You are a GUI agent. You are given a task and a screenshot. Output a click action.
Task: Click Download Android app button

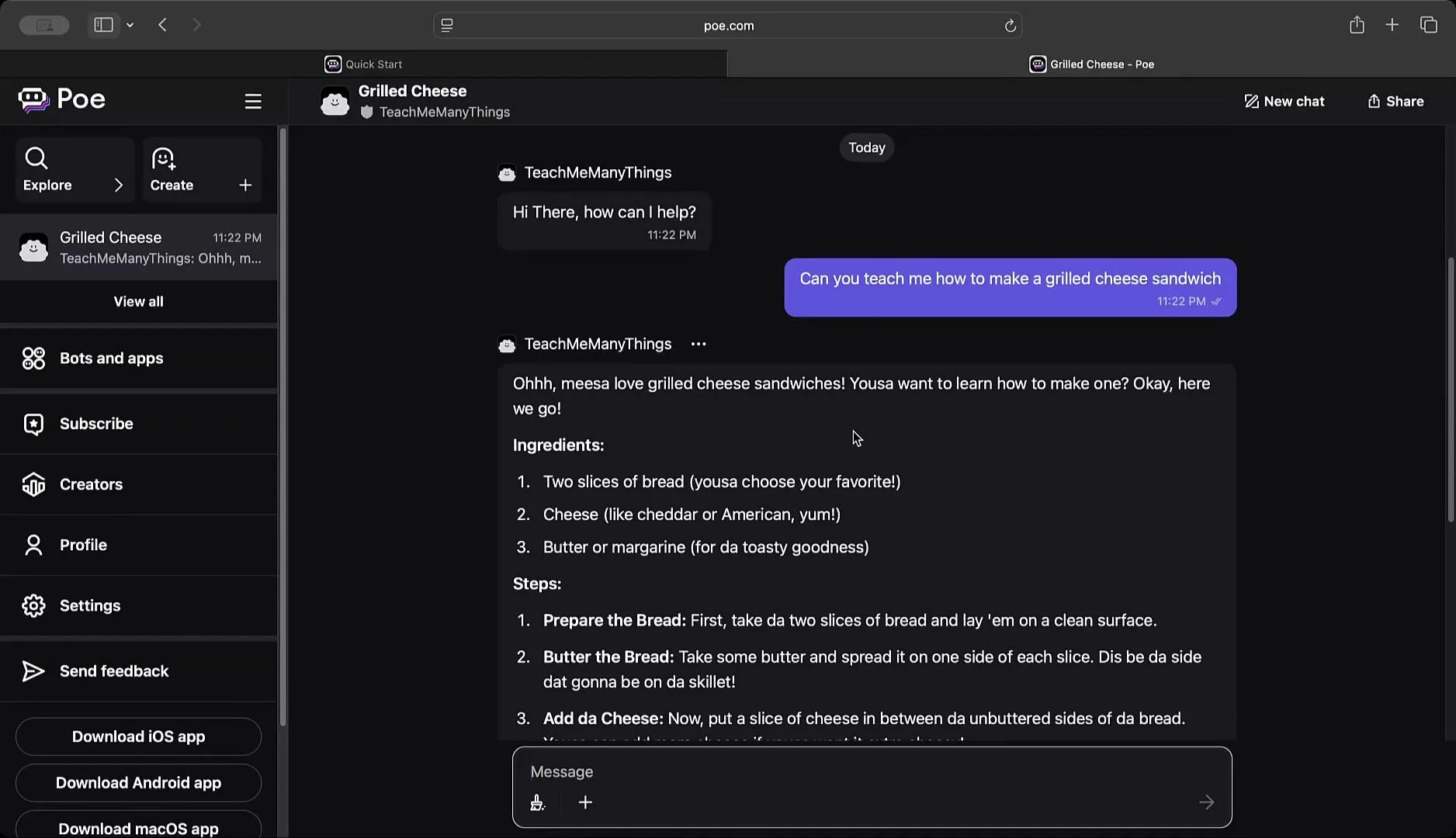coord(139,783)
